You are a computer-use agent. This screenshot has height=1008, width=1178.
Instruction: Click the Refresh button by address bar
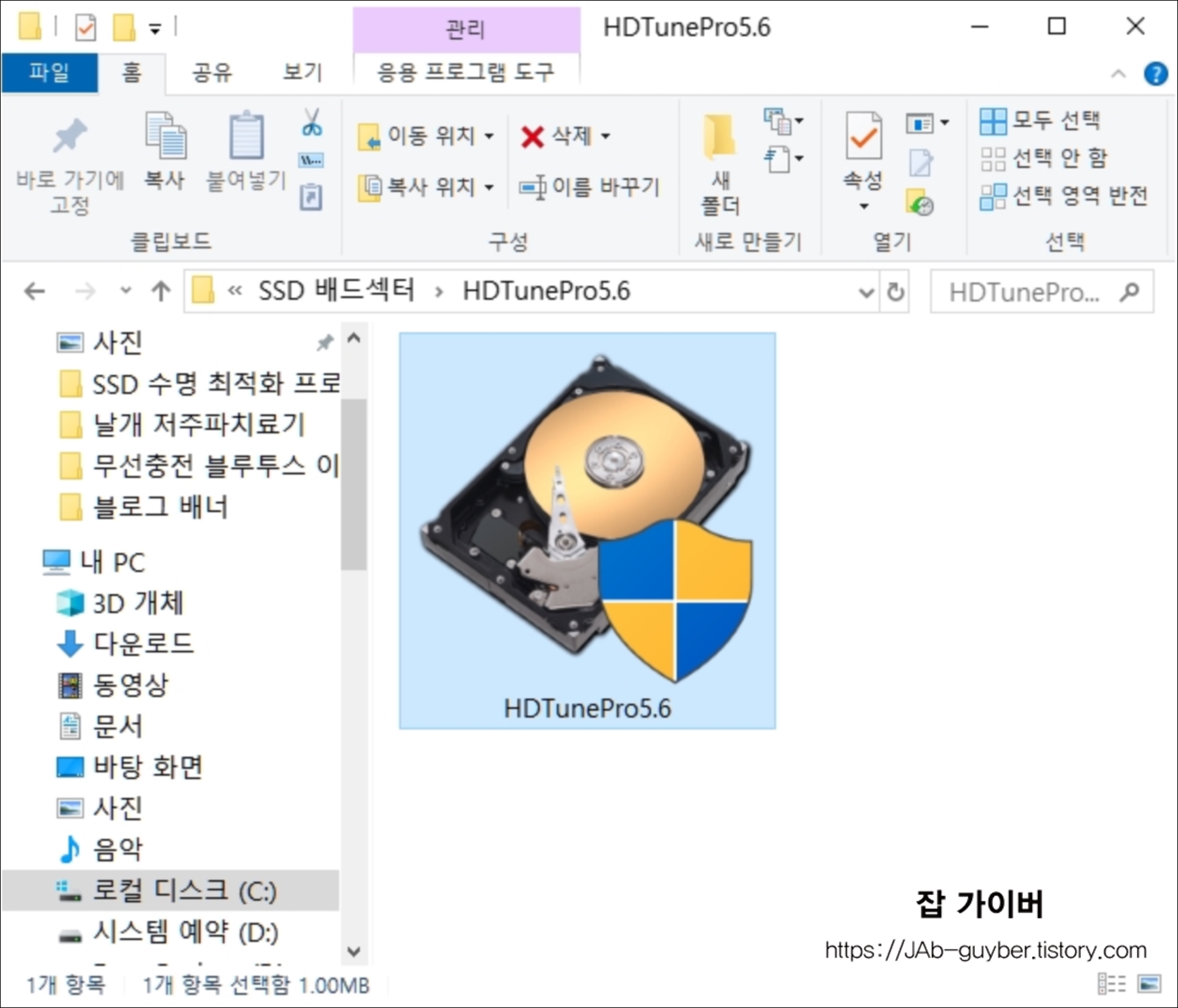pyautogui.click(x=896, y=292)
